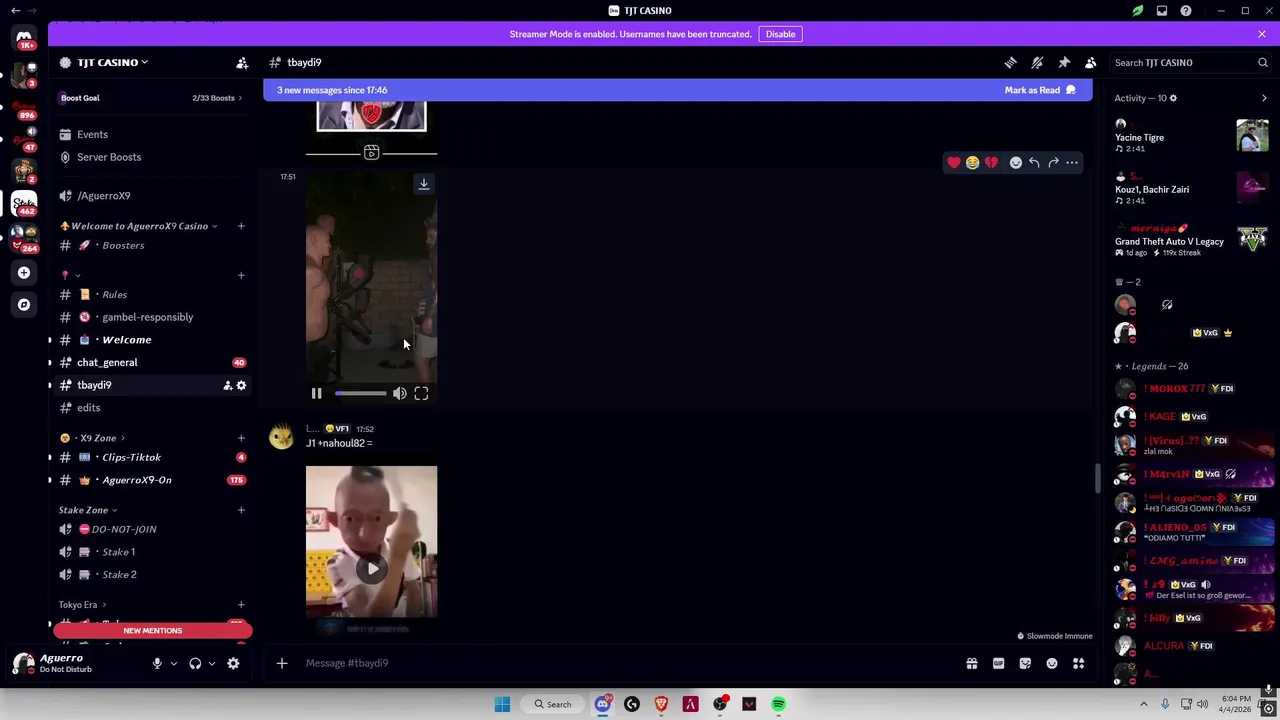Open the add reaction picker
This screenshot has width=1280, height=720.
(x=1016, y=162)
